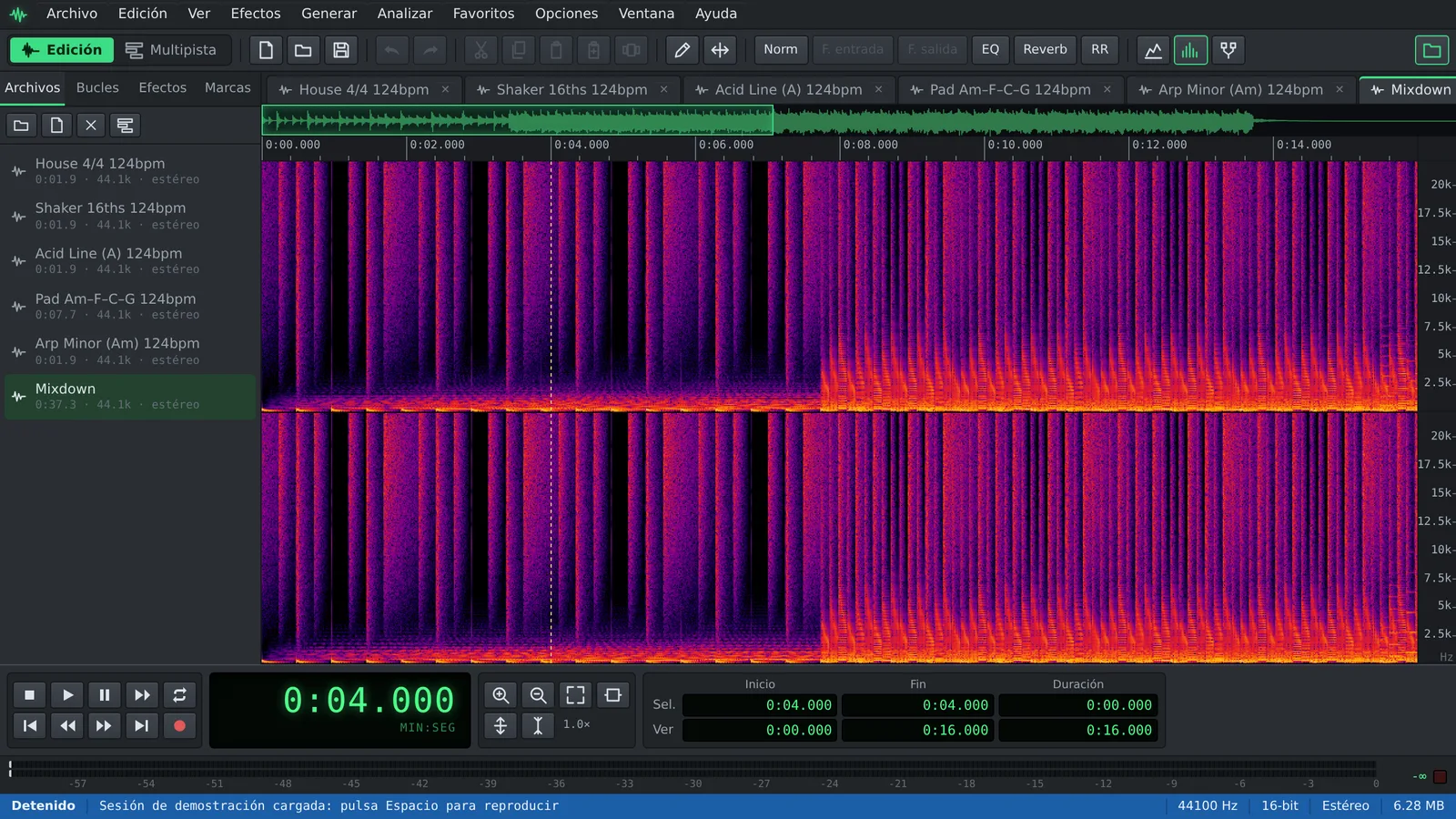Click the rewind button
1456x819 pixels.
pos(67,725)
